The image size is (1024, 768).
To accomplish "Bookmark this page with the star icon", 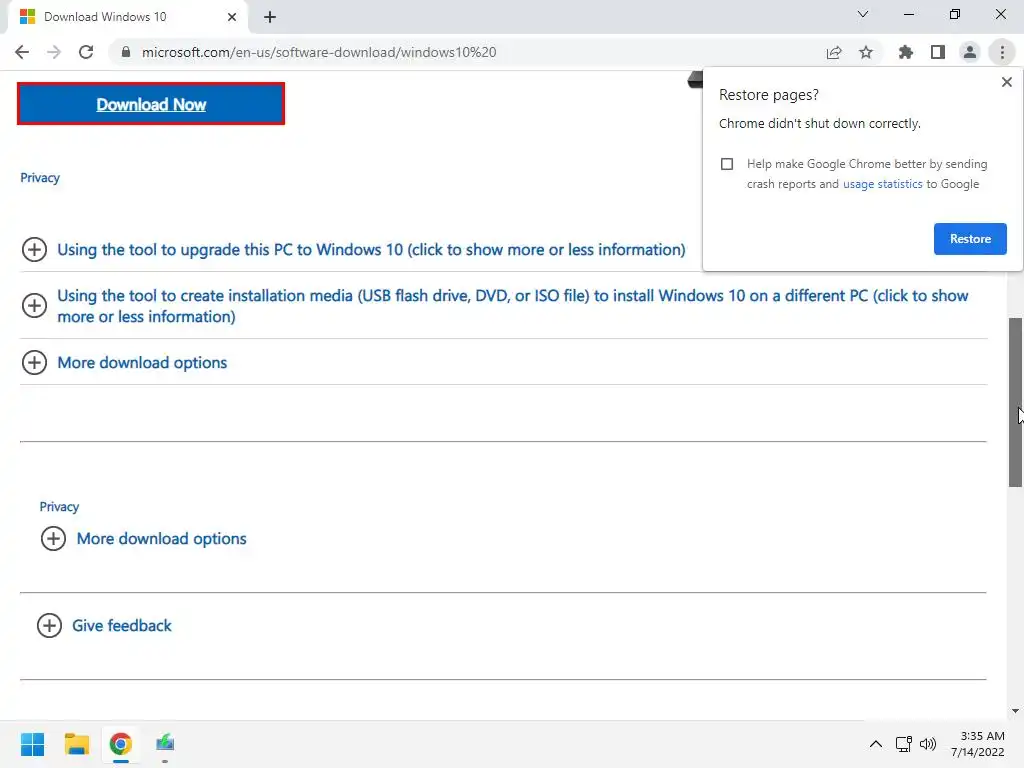I will click(866, 52).
